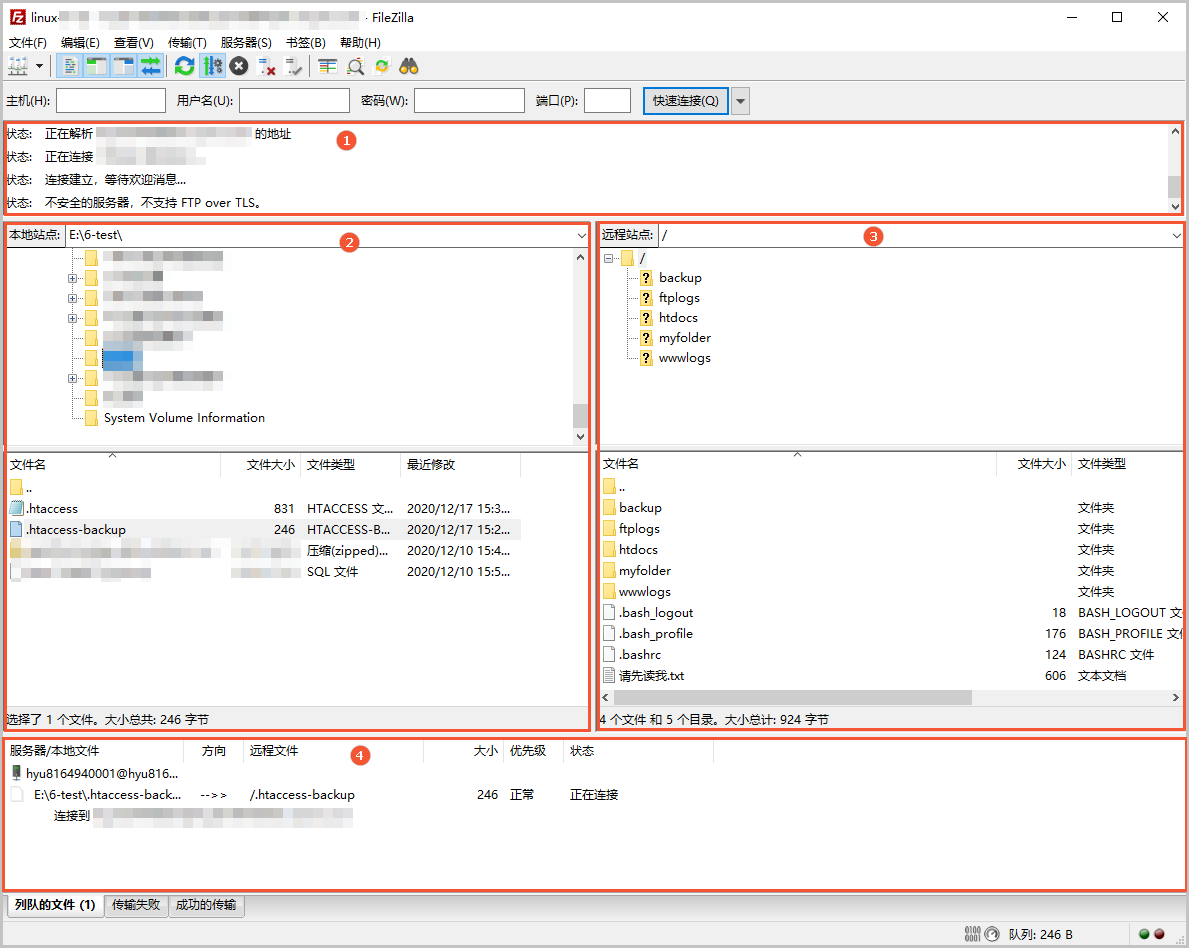Viewport: 1189px width, 948px height.
Task: Switch to 列队的文件 (1) tab
Action: tap(55, 905)
